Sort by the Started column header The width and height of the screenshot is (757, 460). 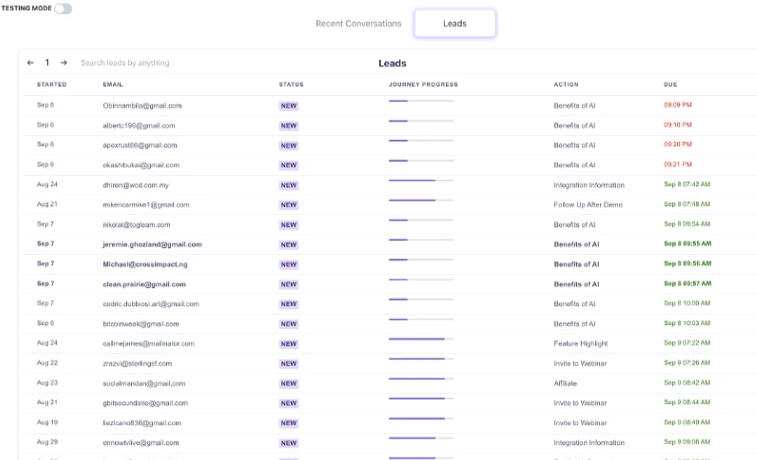click(52, 85)
